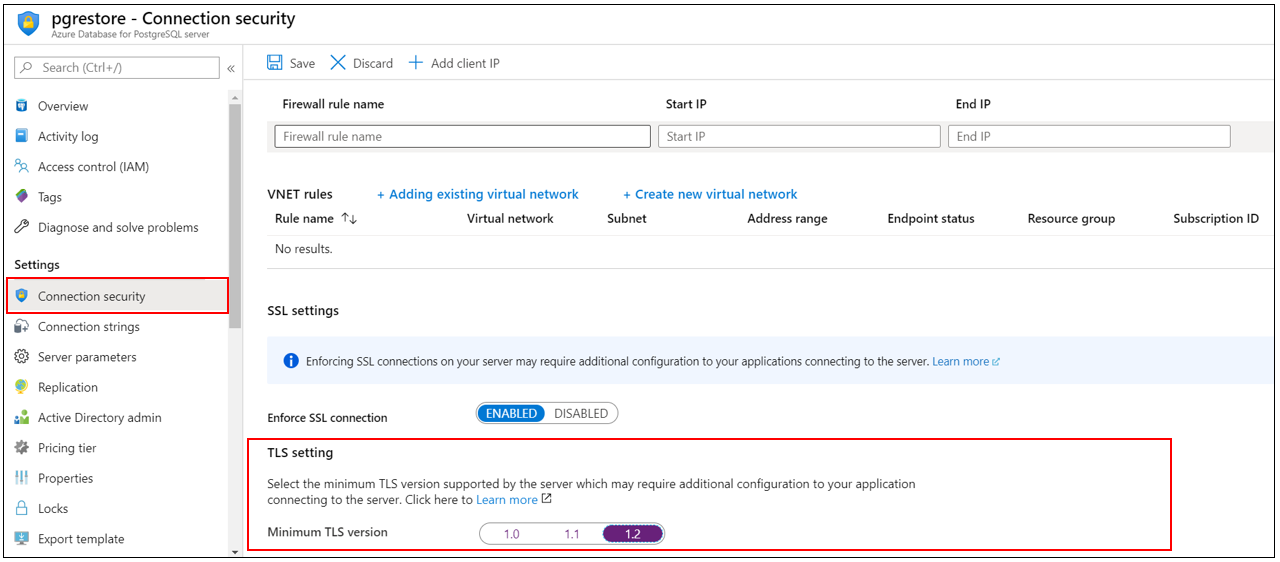
Task: Click the Save floppy disk icon
Action: click(275, 63)
